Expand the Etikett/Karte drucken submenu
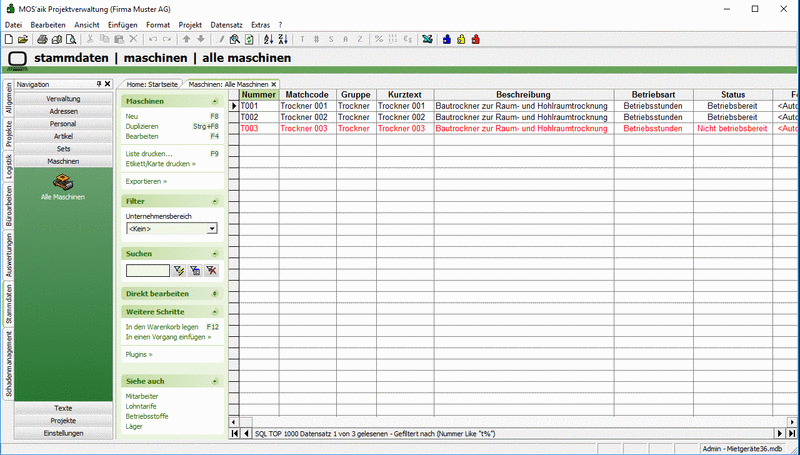800x455 pixels. click(x=160, y=164)
